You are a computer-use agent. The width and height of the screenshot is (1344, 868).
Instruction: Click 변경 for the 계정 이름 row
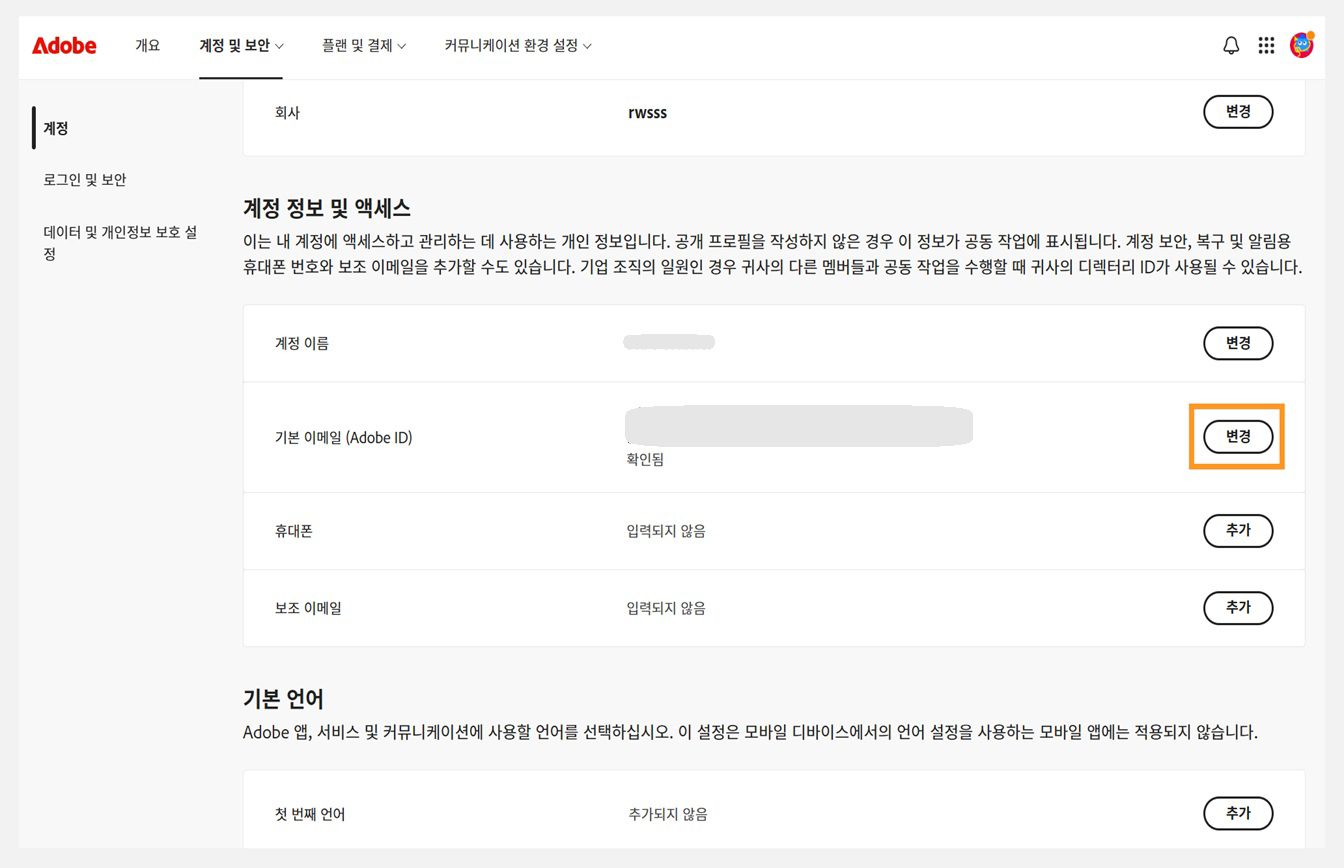point(1238,343)
